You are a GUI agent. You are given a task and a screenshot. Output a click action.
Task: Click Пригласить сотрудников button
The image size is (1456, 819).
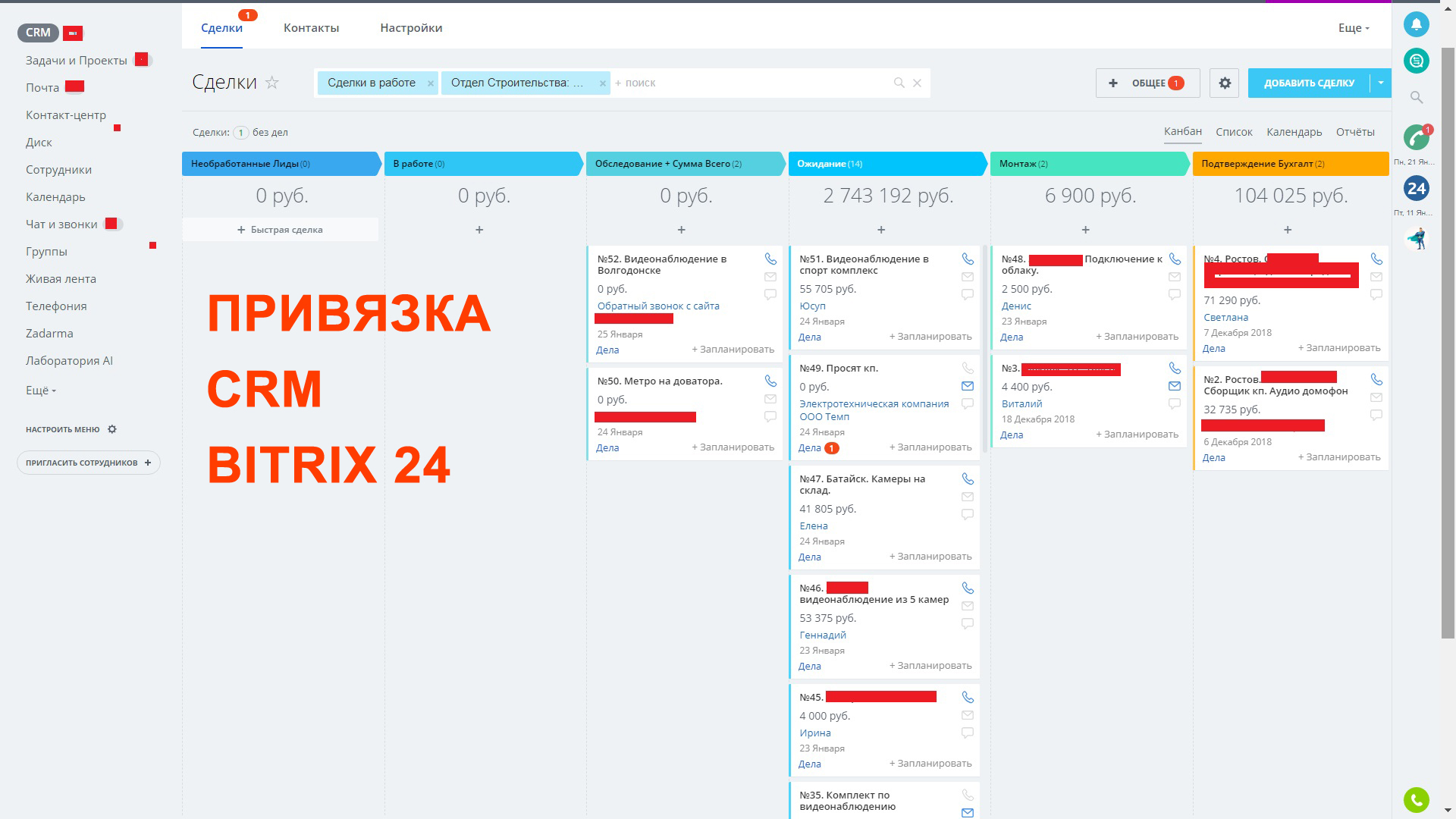tap(89, 463)
